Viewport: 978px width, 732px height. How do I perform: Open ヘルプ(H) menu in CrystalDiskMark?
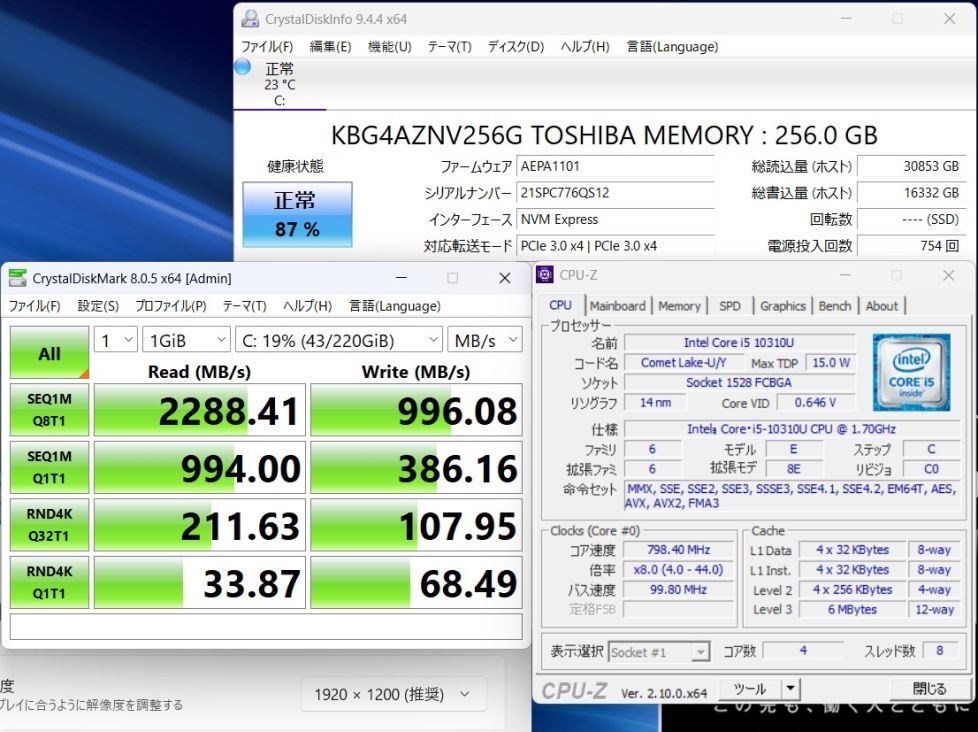point(307,306)
